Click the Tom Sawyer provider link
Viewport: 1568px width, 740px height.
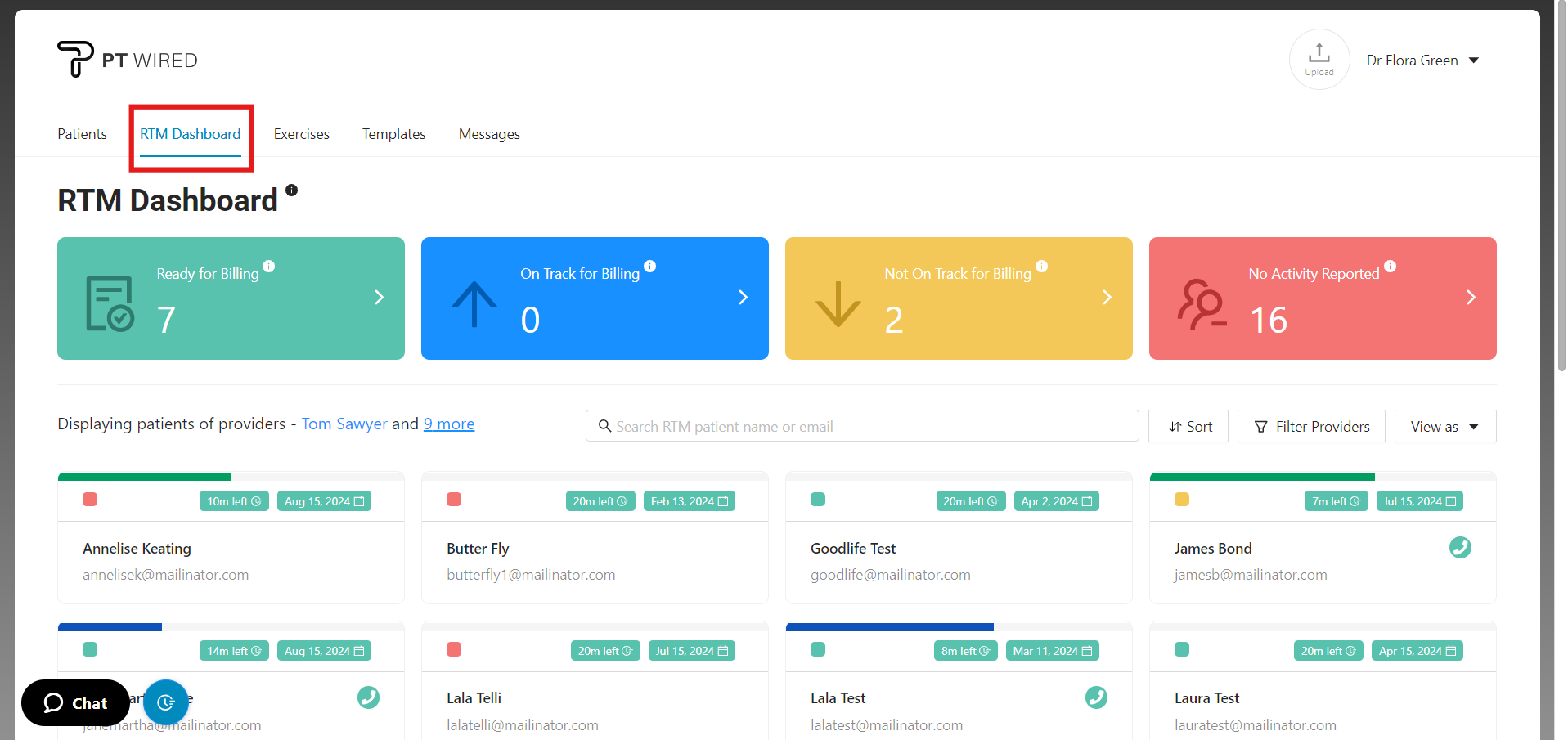[344, 424]
